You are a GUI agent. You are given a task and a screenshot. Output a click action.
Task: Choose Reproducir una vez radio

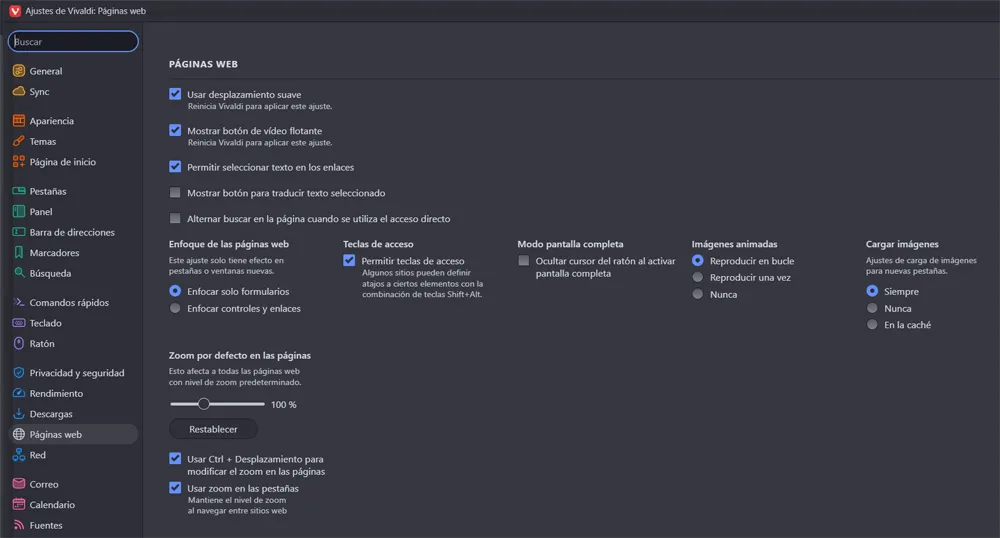pyautogui.click(x=698, y=277)
